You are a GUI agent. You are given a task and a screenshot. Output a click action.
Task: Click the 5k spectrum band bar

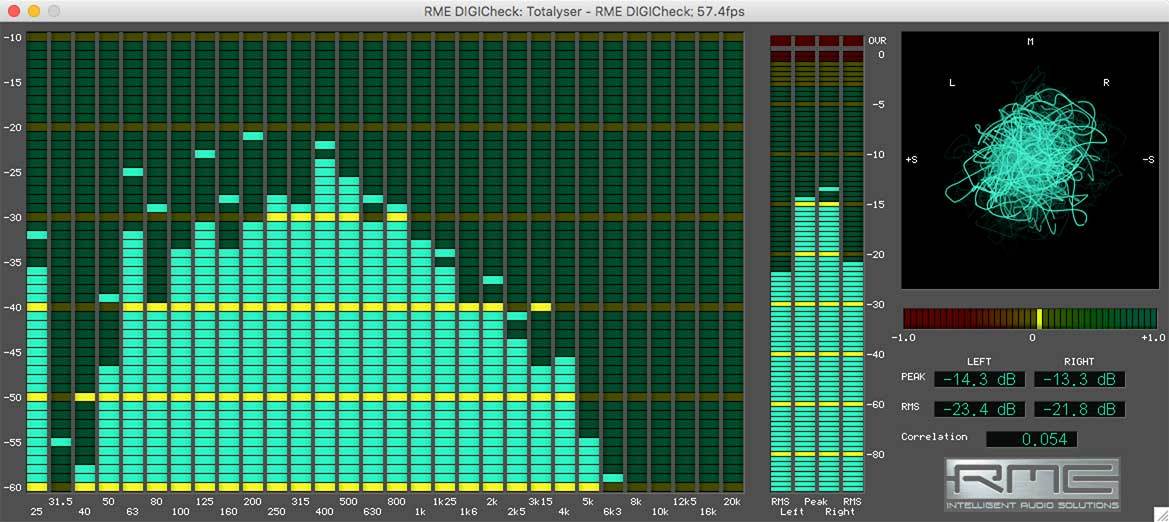(x=588, y=465)
